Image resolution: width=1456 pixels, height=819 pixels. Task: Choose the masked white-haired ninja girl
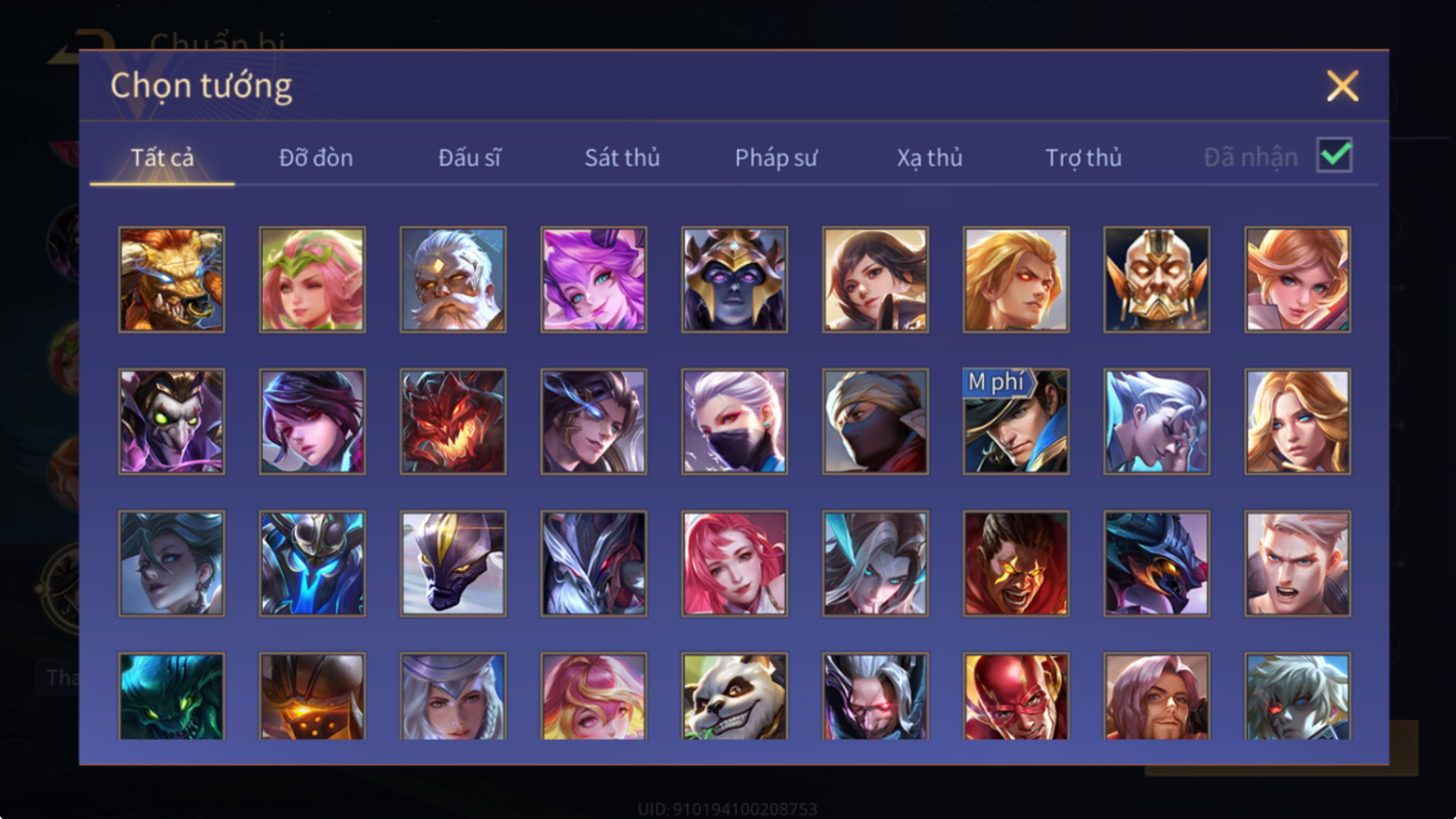pyautogui.click(x=734, y=421)
